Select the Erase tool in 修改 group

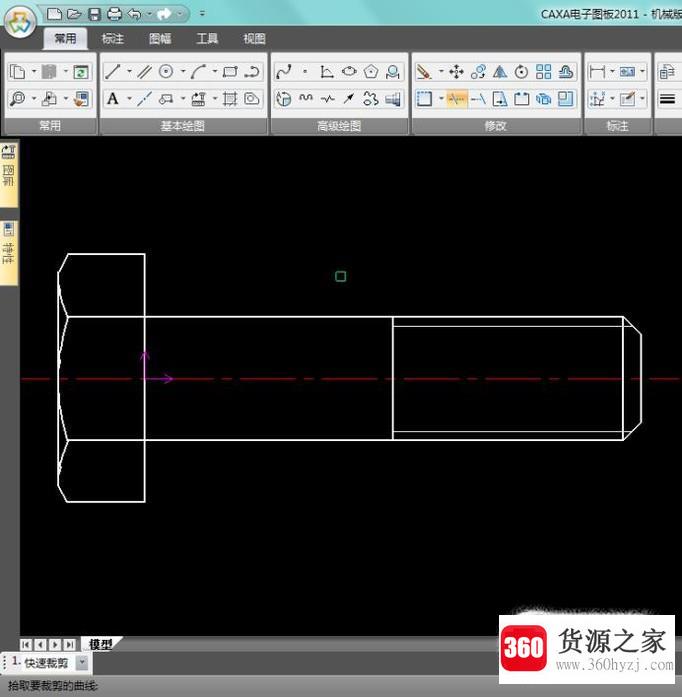(x=424, y=72)
